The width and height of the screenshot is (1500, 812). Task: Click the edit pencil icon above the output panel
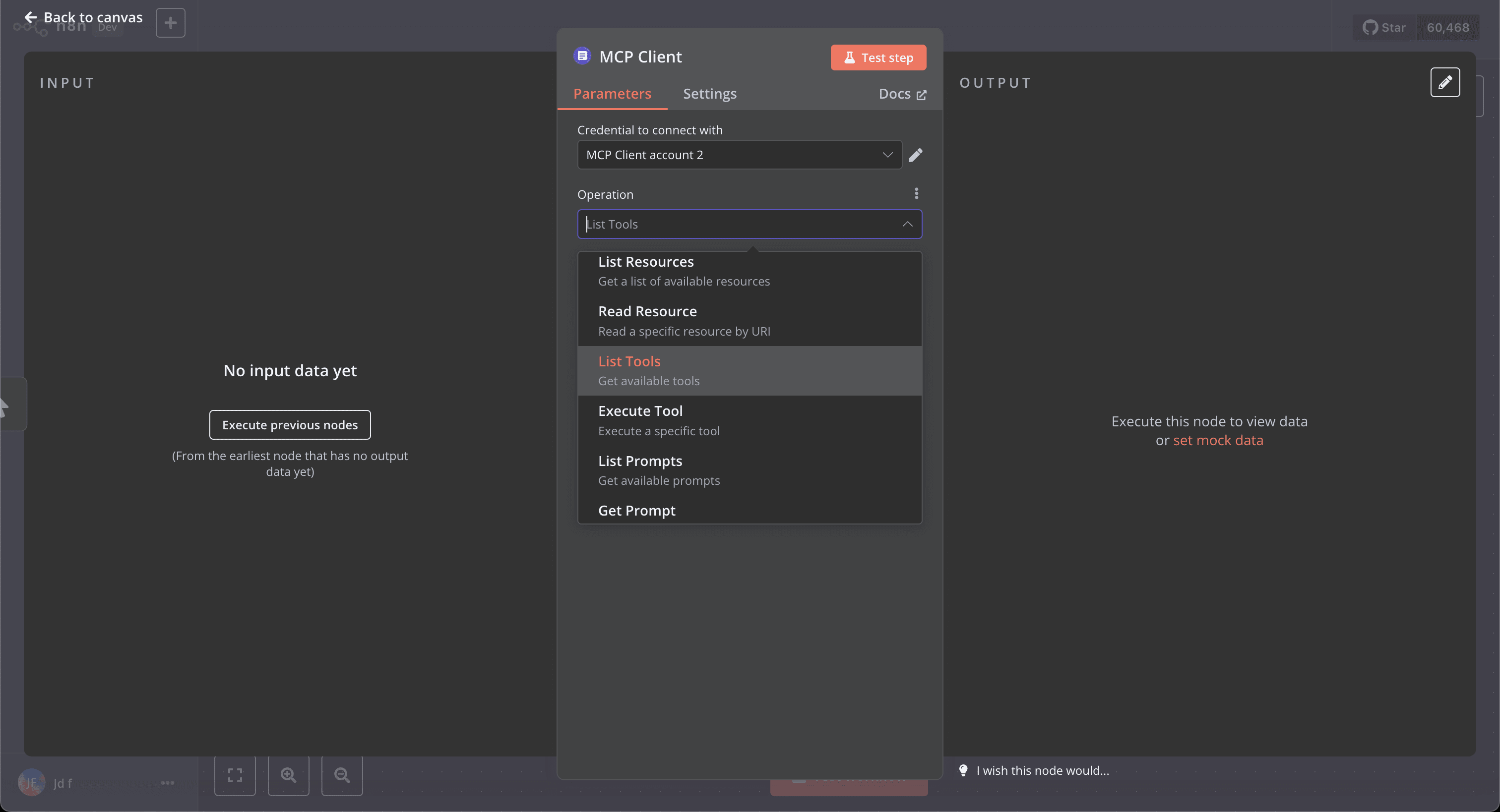click(1446, 82)
